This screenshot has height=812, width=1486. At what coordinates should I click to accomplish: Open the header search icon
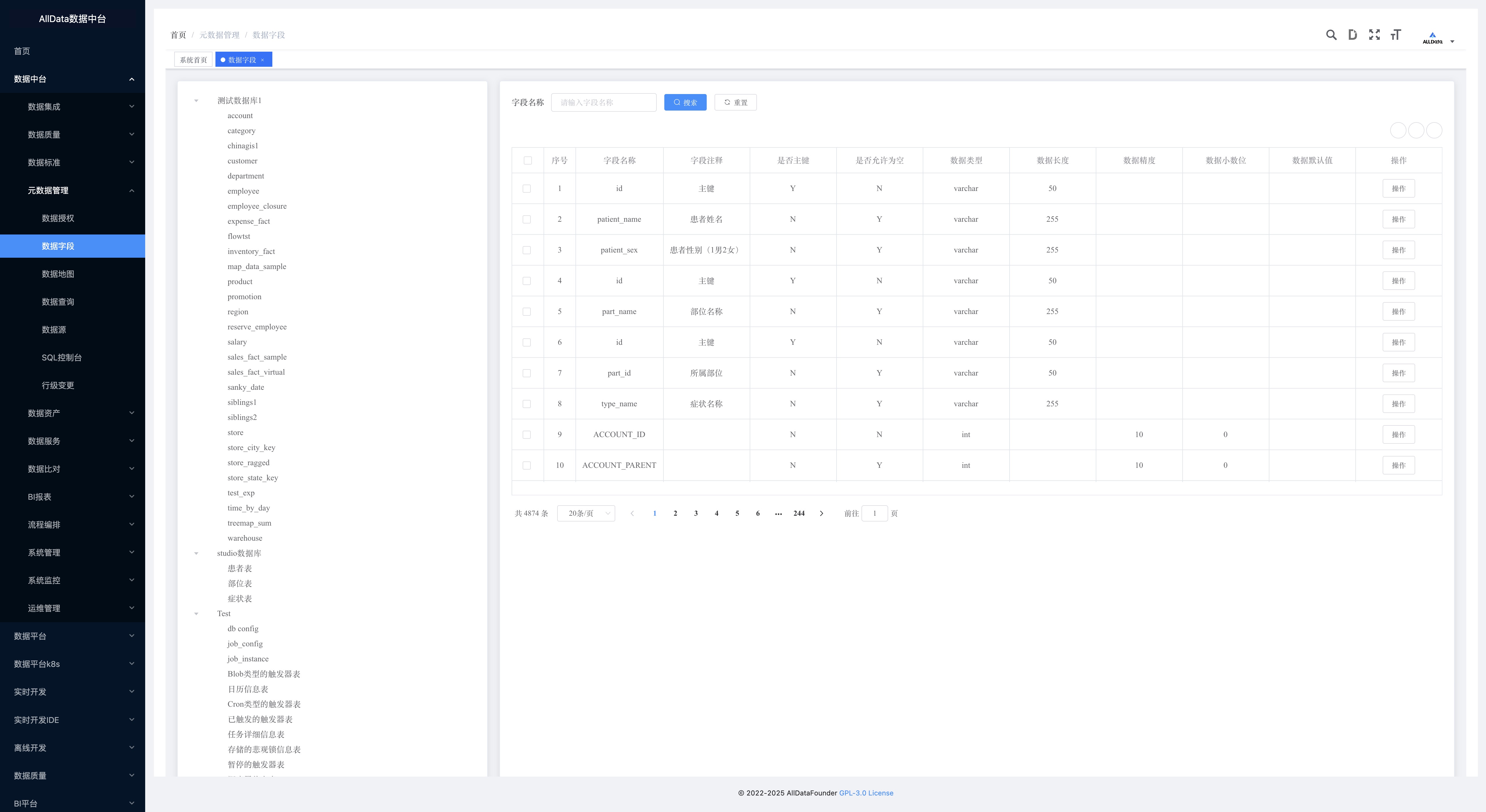(1331, 35)
